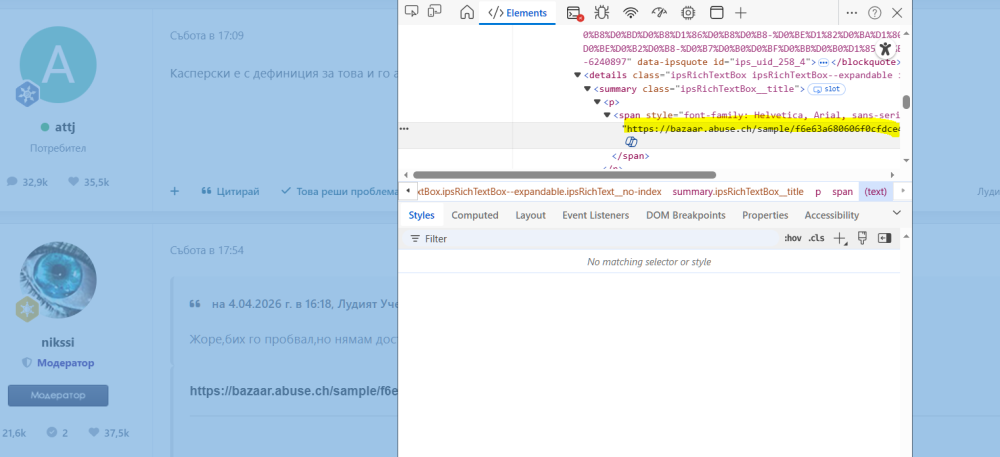
Task: Click the slot badge beside the summary element
Action: (827, 89)
